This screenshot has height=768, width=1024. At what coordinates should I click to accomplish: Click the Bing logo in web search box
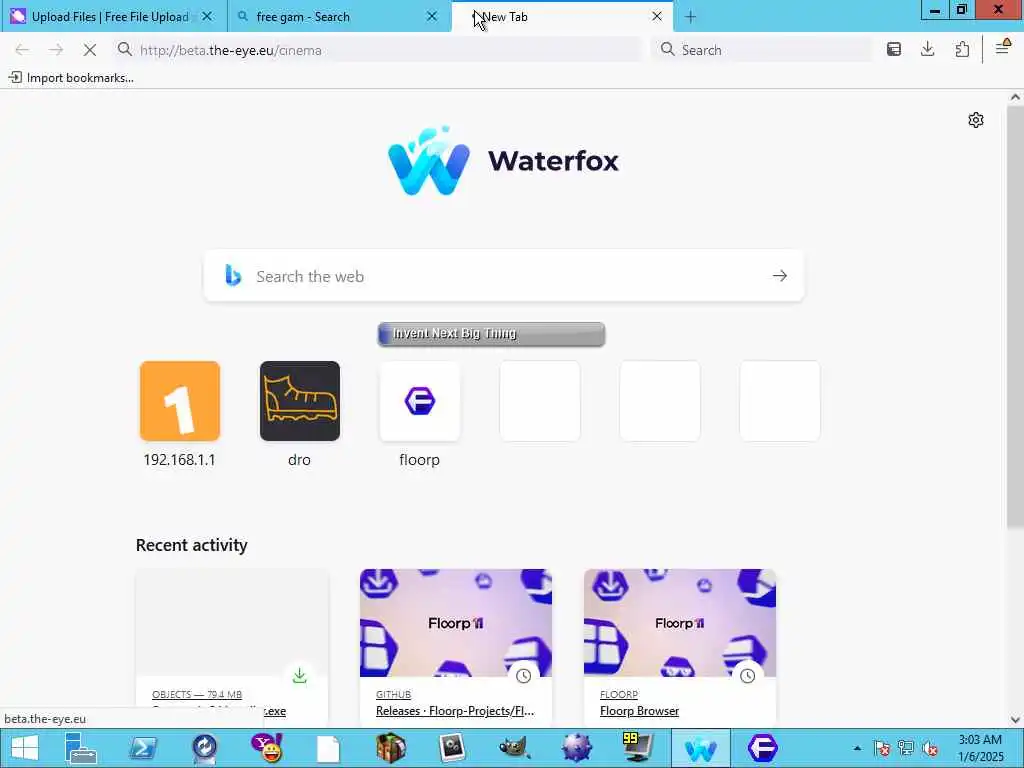tap(232, 276)
